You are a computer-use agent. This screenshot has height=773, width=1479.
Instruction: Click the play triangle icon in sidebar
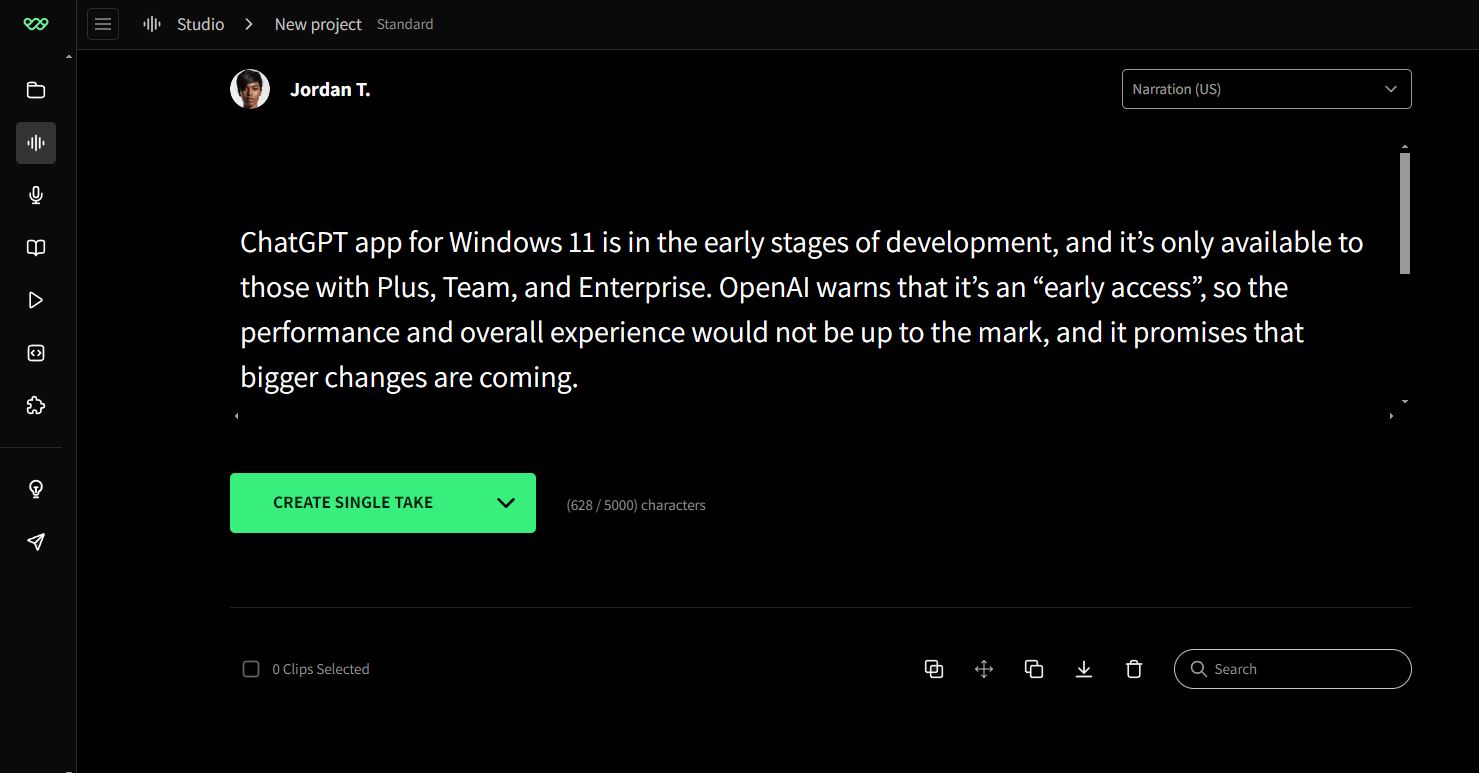click(36, 300)
